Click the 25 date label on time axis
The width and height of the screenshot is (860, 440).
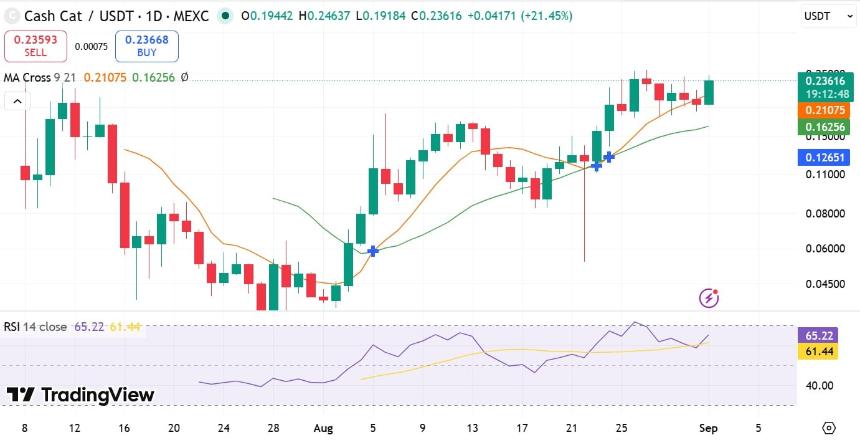(x=621, y=428)
